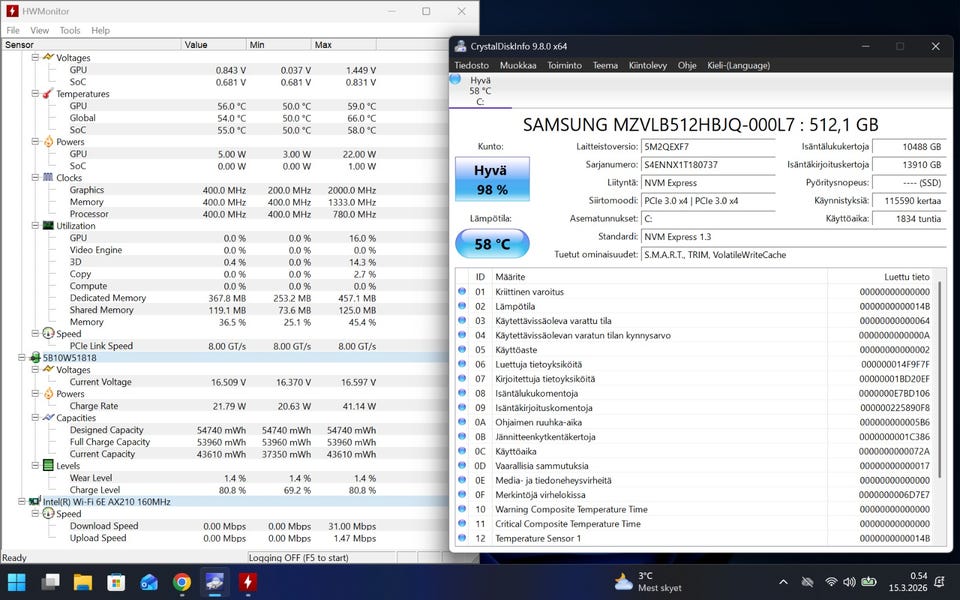Click the Temperatures thermometer icon in HWMonitor
960x600 pixels.
coord(48,94)
